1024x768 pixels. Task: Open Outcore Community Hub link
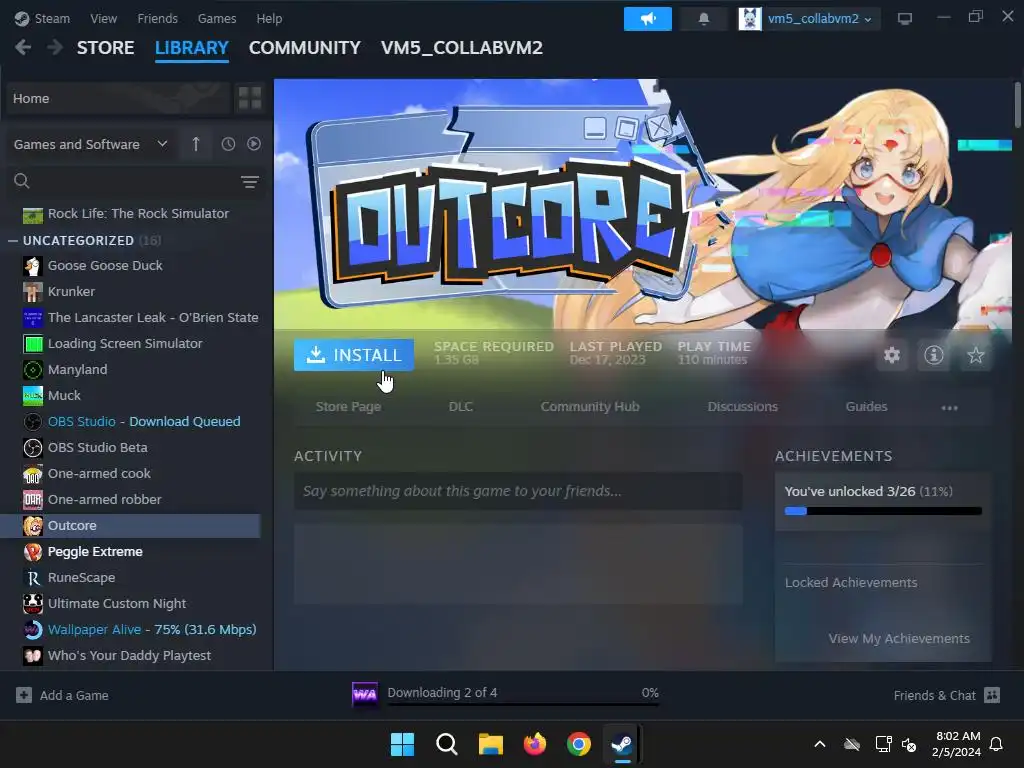[x=590, y=406]
